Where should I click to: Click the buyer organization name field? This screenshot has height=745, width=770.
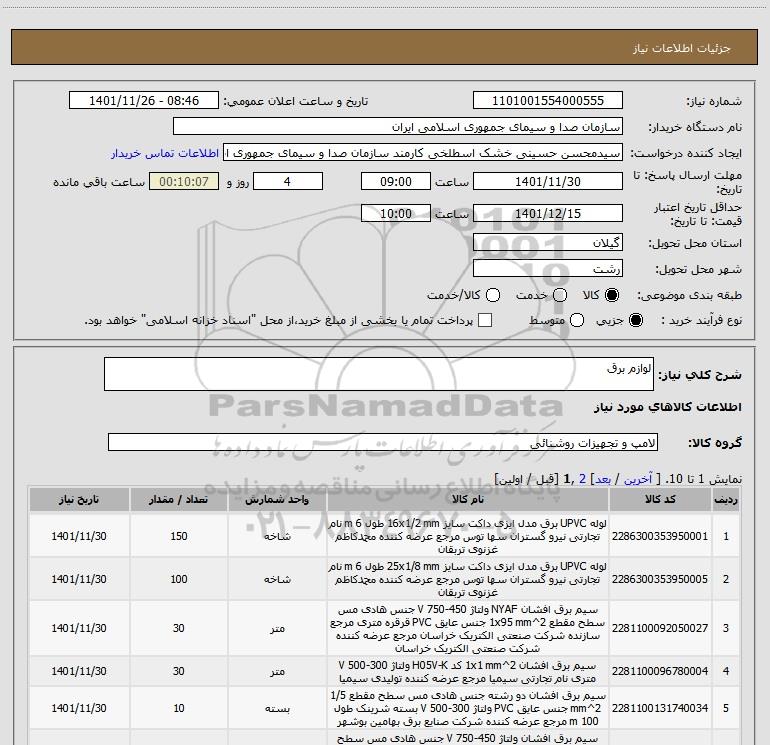coord(398,127)
